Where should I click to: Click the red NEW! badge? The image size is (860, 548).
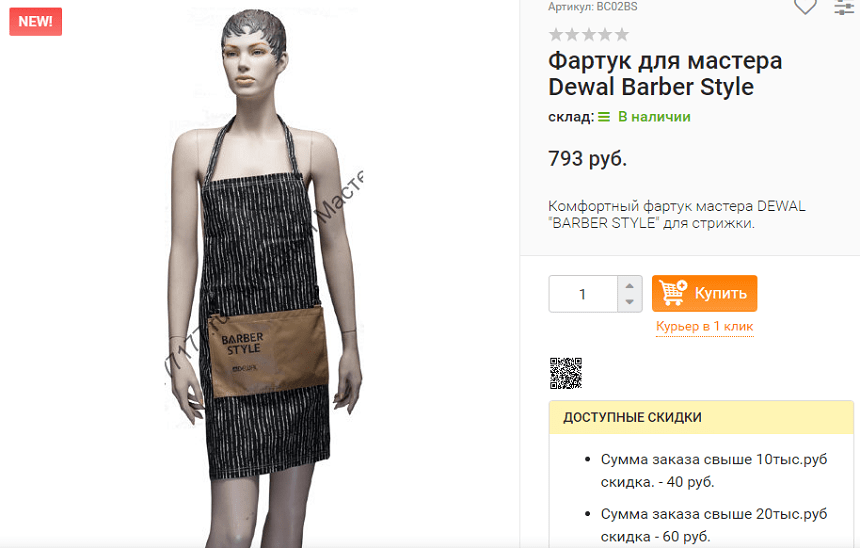click(x=36, y=21)
